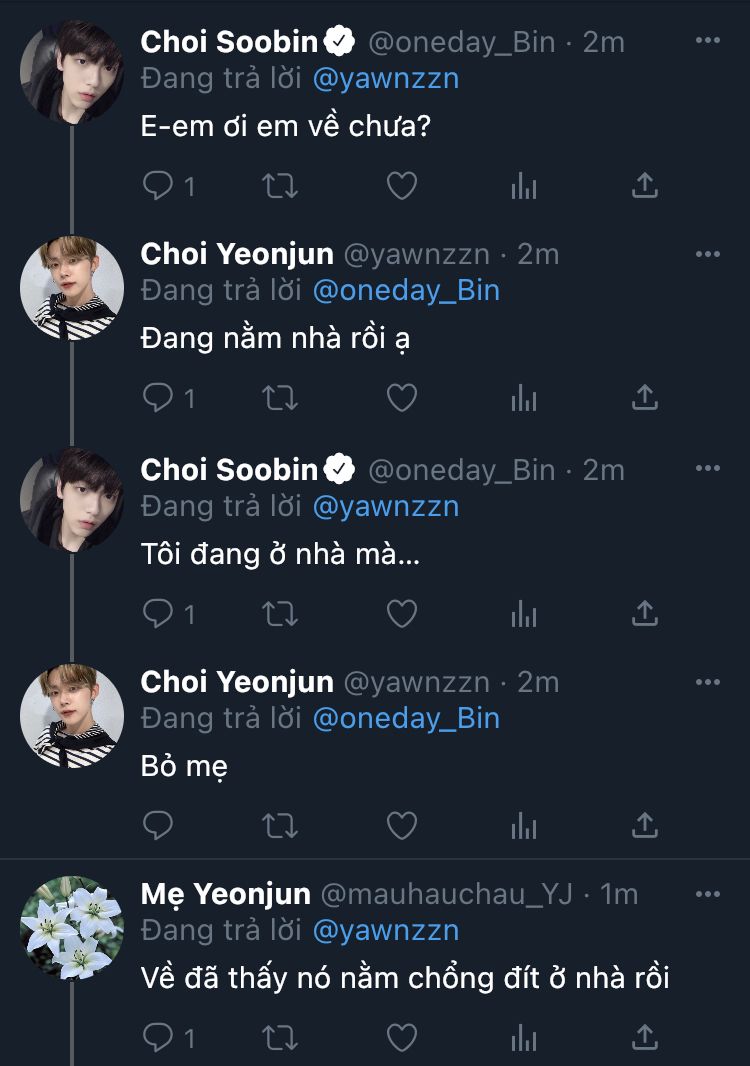Open more options on 'Bỏ mẹ' tweet
The width and height of the screenshot is (750, 1066).
(707, 682)
